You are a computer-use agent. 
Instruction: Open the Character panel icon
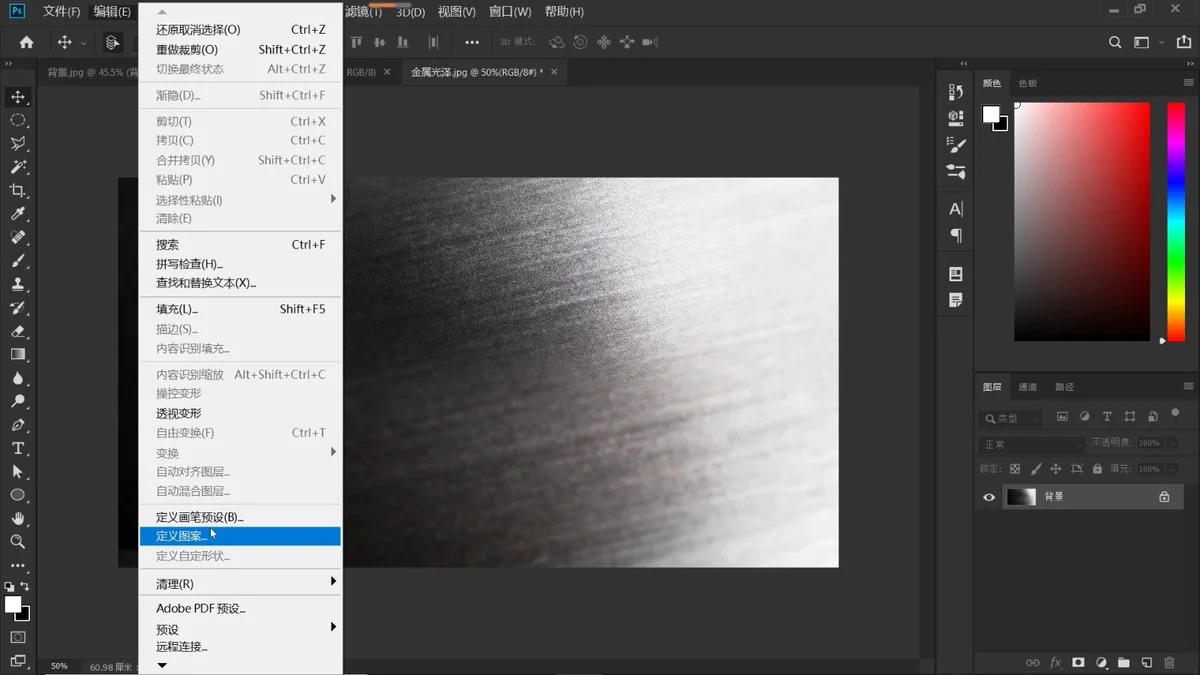[956, 209]
